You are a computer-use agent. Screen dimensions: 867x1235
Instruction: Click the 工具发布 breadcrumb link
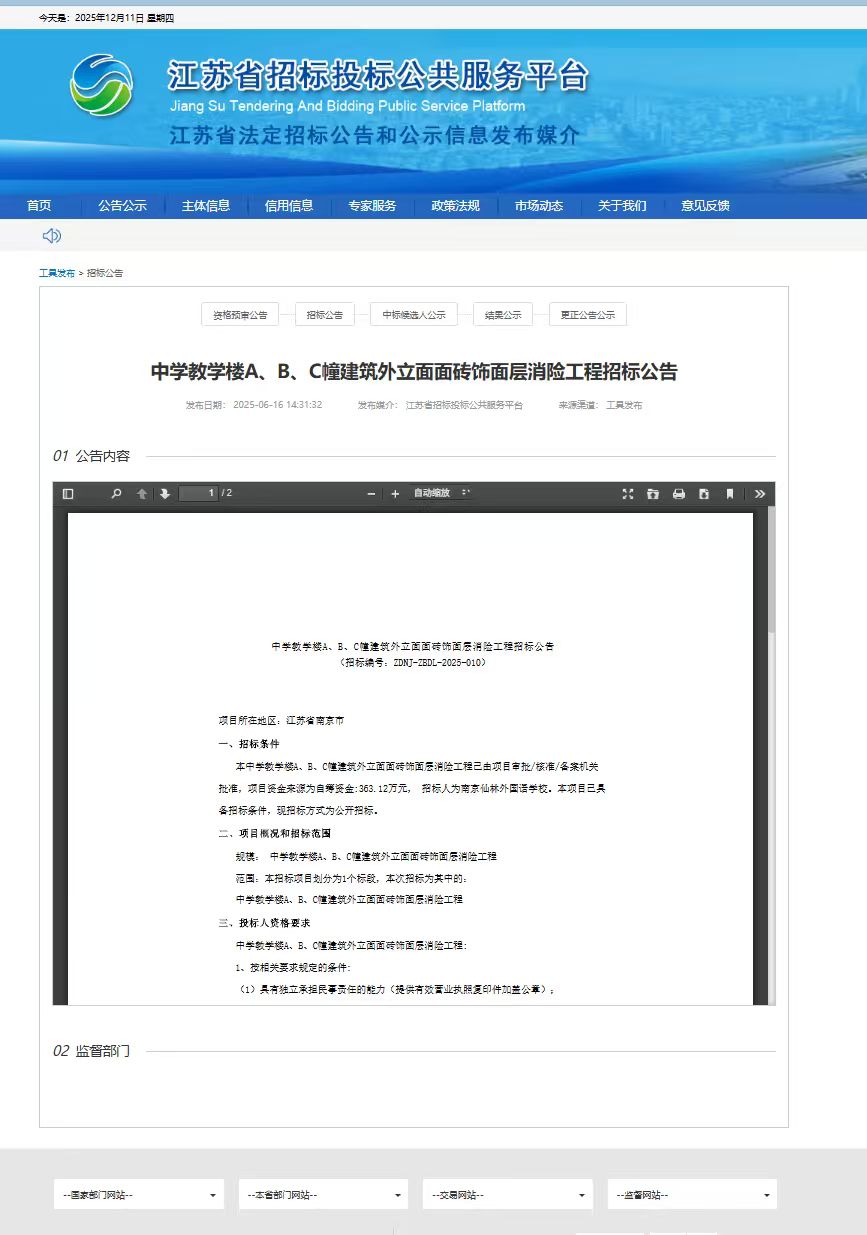[56, 273]
